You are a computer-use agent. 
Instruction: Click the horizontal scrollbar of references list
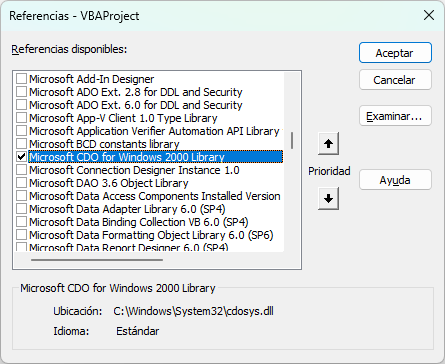(97, 260)
